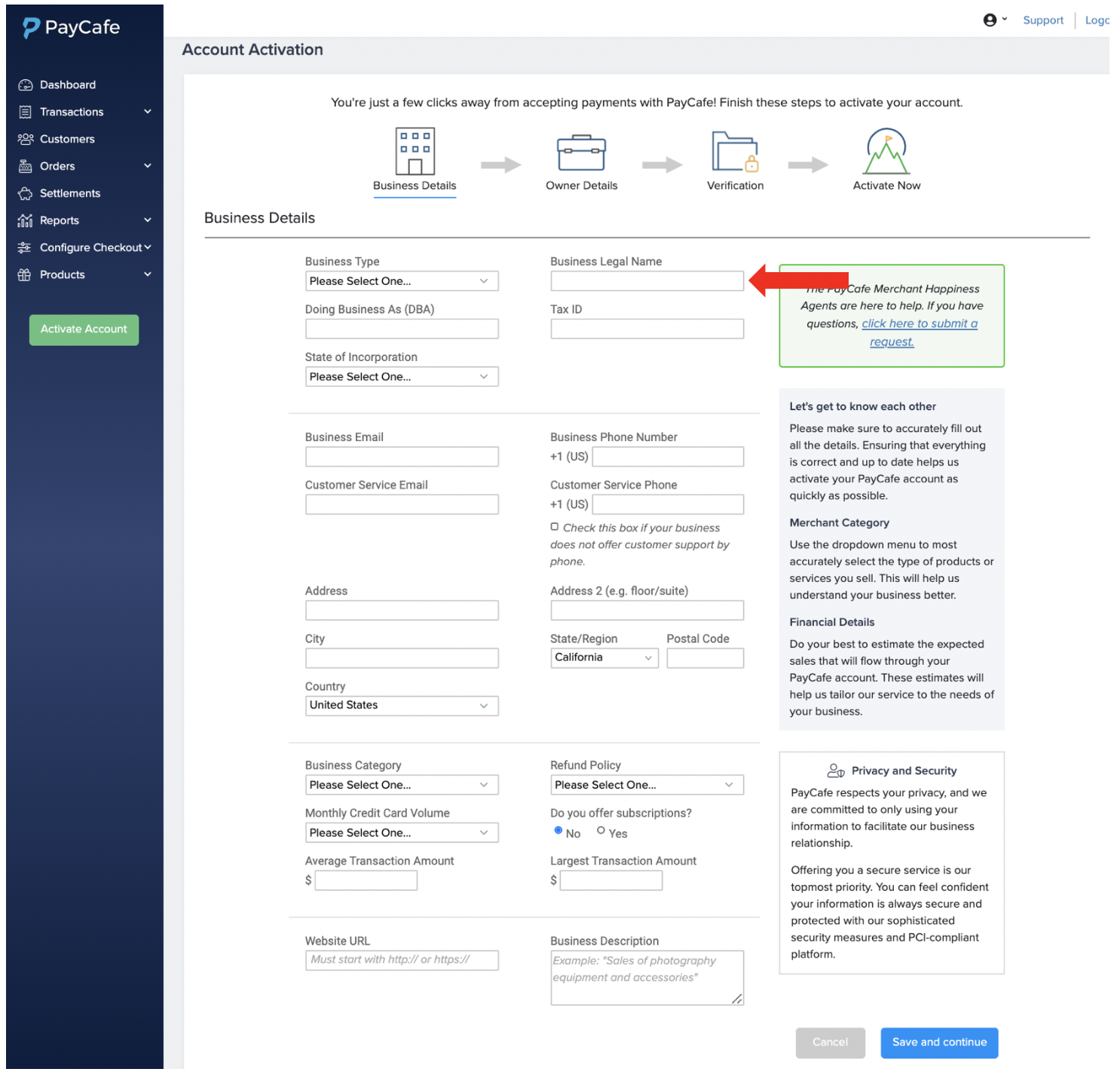This screenshot has height=1075, width=1120.
Task: Click the Business Description text area
Action: (x=647, y=978)
